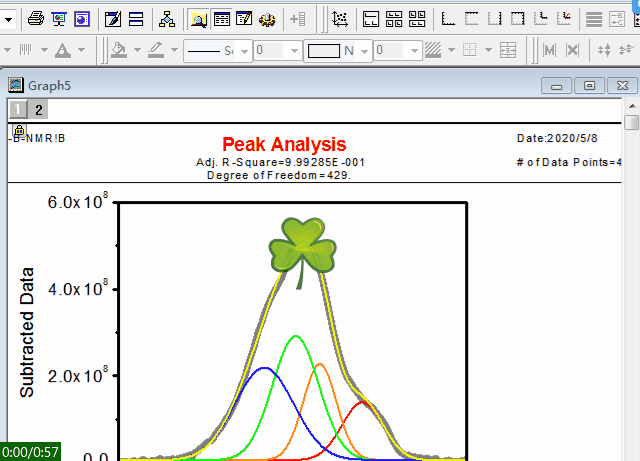
Task: Click the line color pencil icon
Action: (156, 50)
